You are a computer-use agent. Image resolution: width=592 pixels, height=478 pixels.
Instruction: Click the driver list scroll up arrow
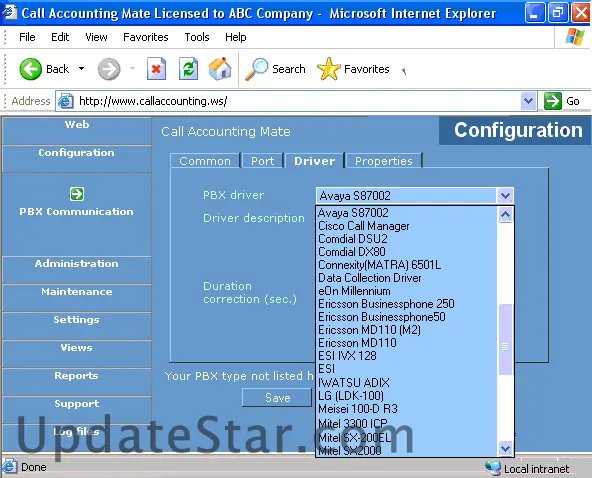coord(505,215)
